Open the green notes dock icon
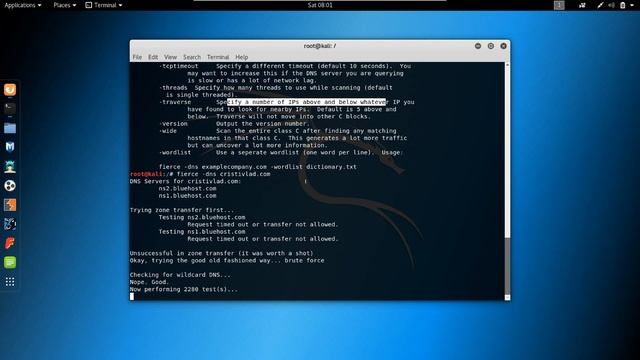The width and height of the screenshot is (640, 360). (x=10, y=262)
